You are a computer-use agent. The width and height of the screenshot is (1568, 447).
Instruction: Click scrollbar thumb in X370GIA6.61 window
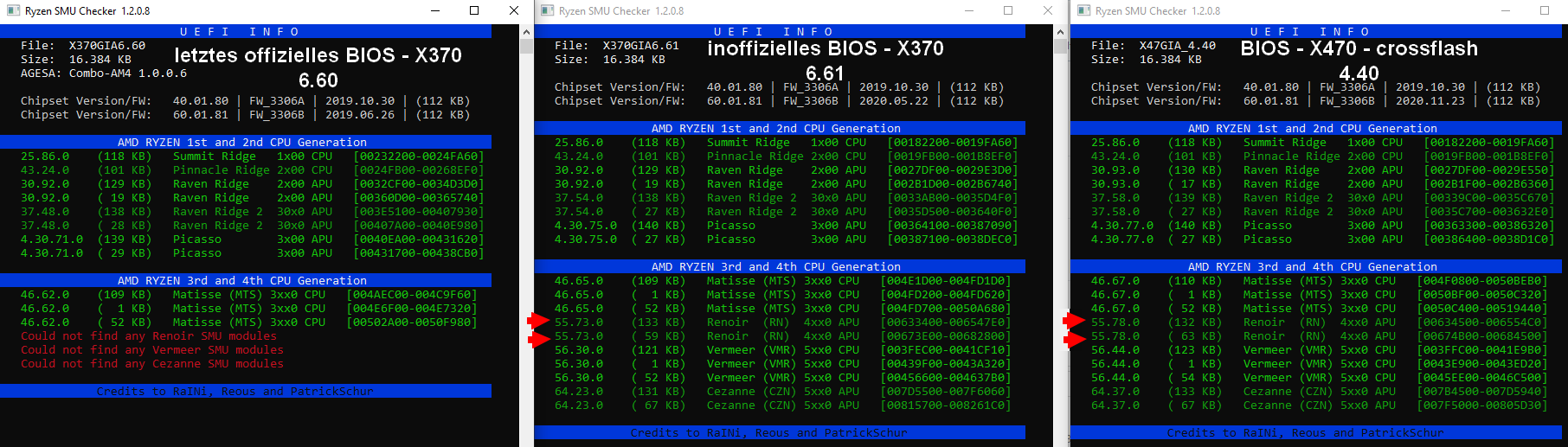(1060, 46)
